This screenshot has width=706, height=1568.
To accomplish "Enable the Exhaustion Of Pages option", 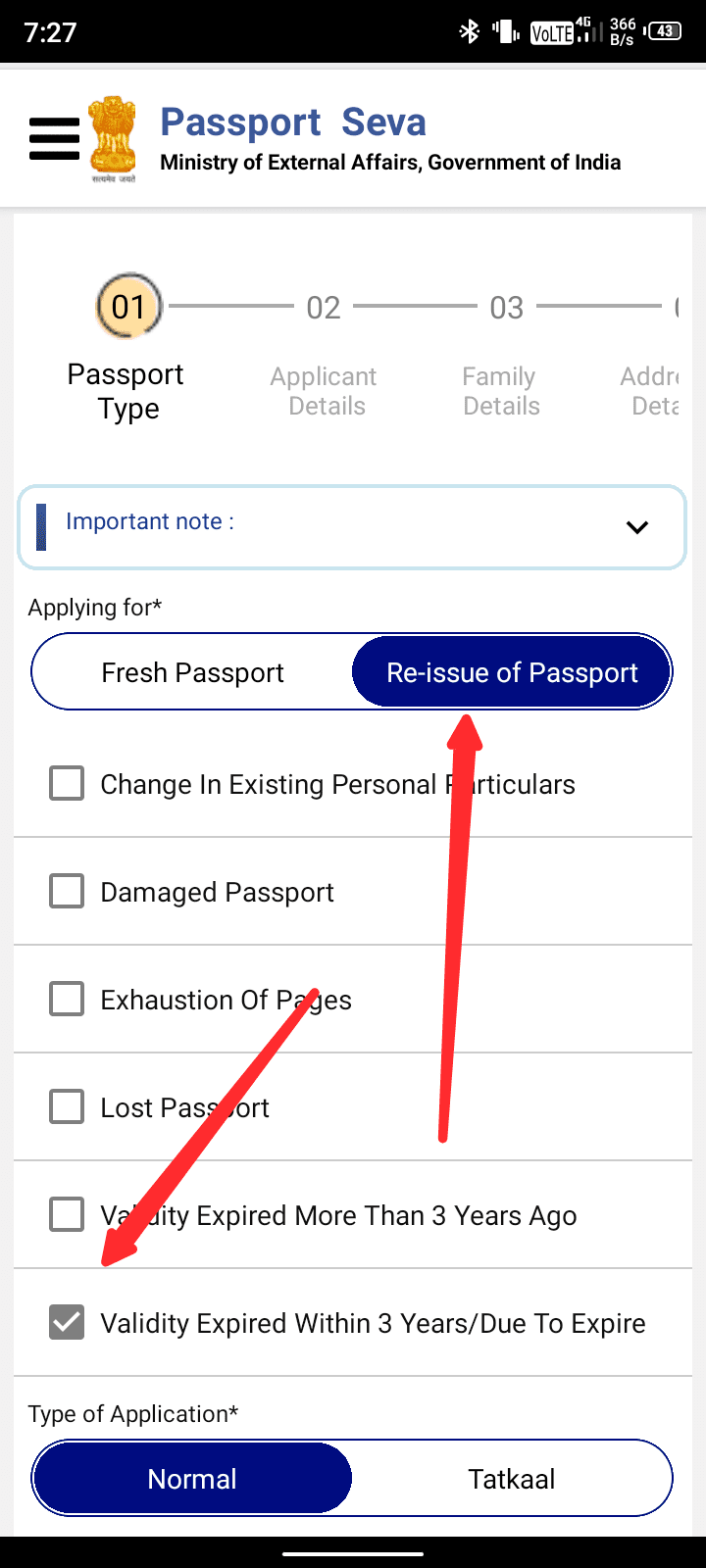I will pyautogui.click(x=67, y=1000).
